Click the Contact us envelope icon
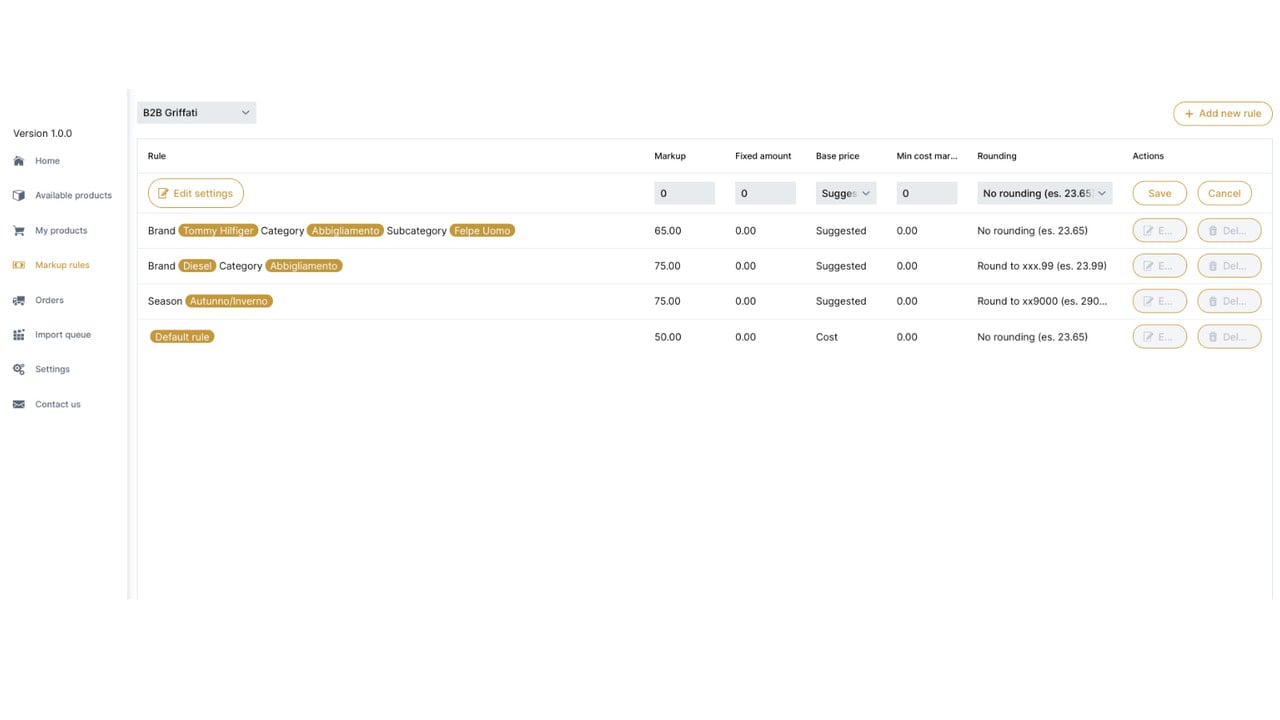Screen dimensions: 1280x720 18,404
